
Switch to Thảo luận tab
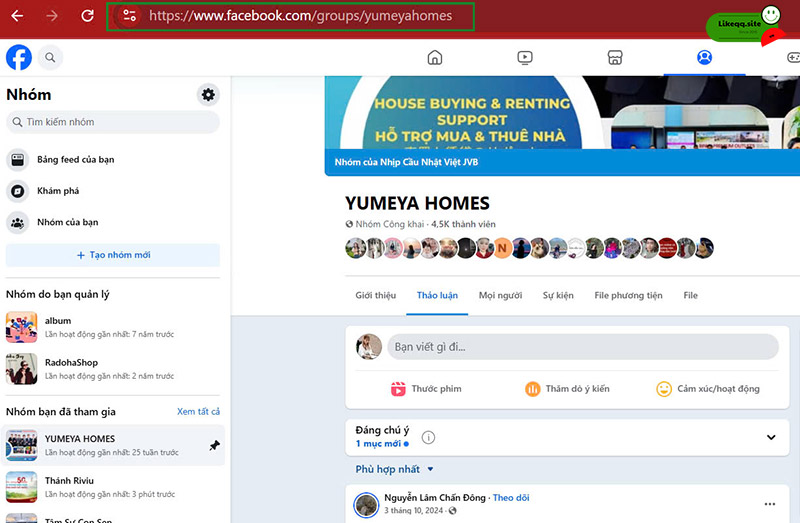437,295
